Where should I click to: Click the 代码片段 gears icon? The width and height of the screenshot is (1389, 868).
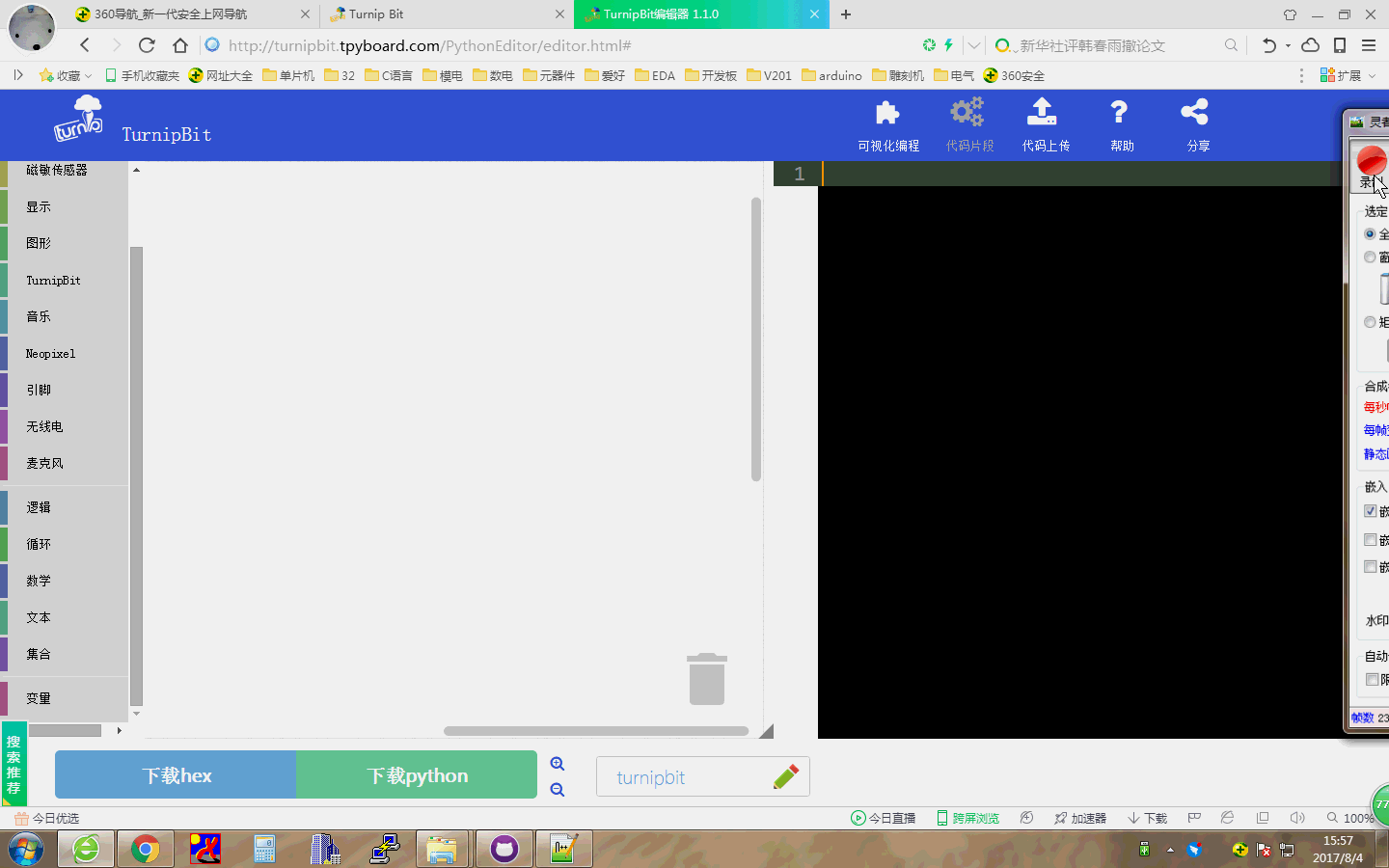tap(967, 112)
